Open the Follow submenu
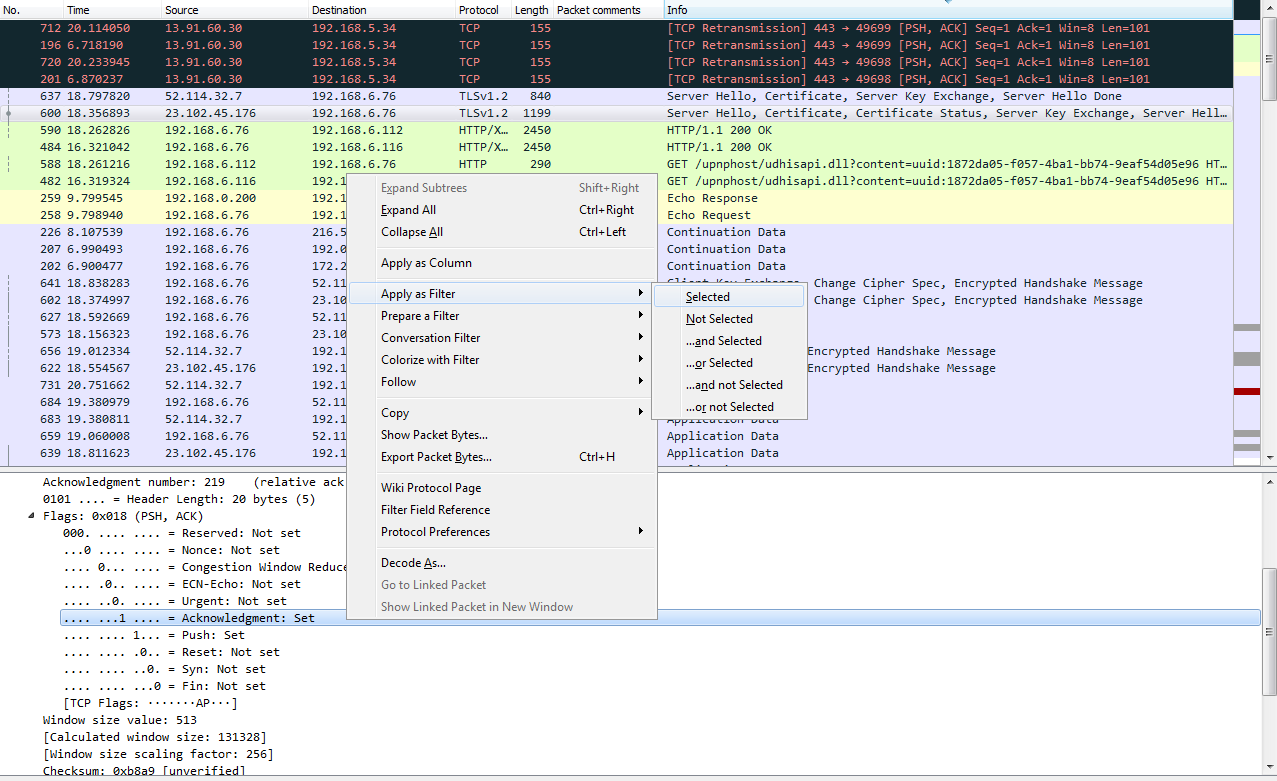 (x=398, y=382)
